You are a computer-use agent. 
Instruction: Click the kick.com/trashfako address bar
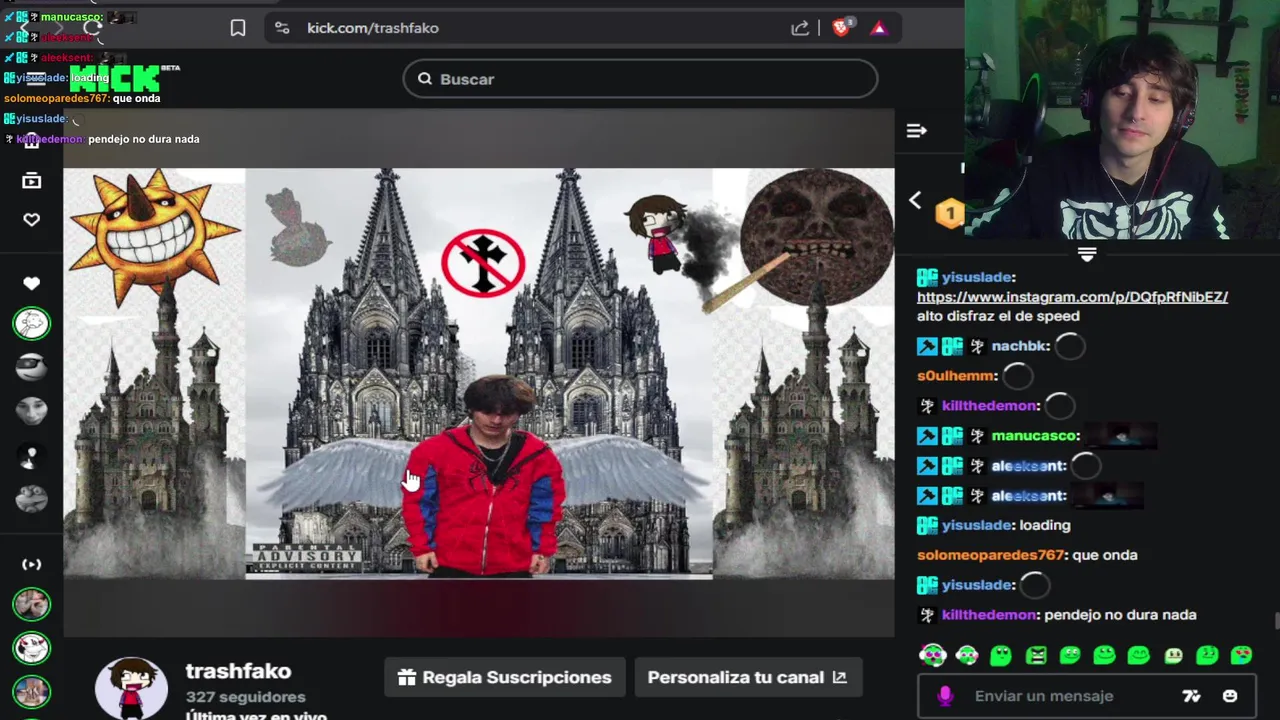pos(582,28)
